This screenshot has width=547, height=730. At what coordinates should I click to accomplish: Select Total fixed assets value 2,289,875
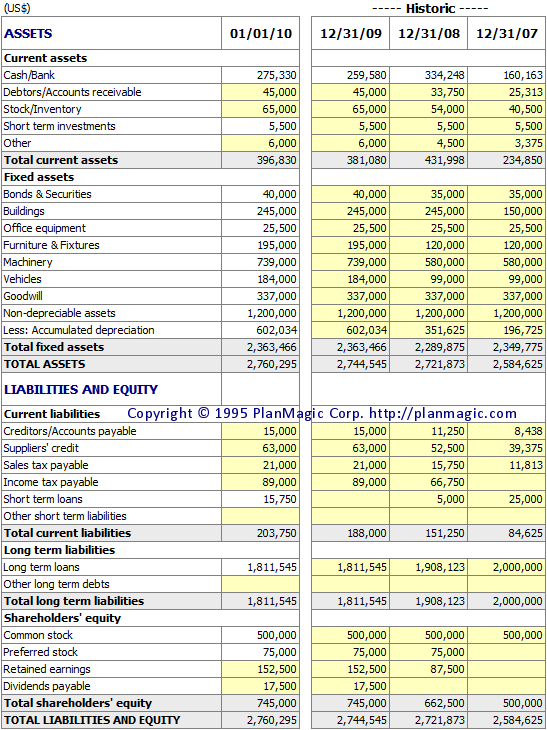429,347
